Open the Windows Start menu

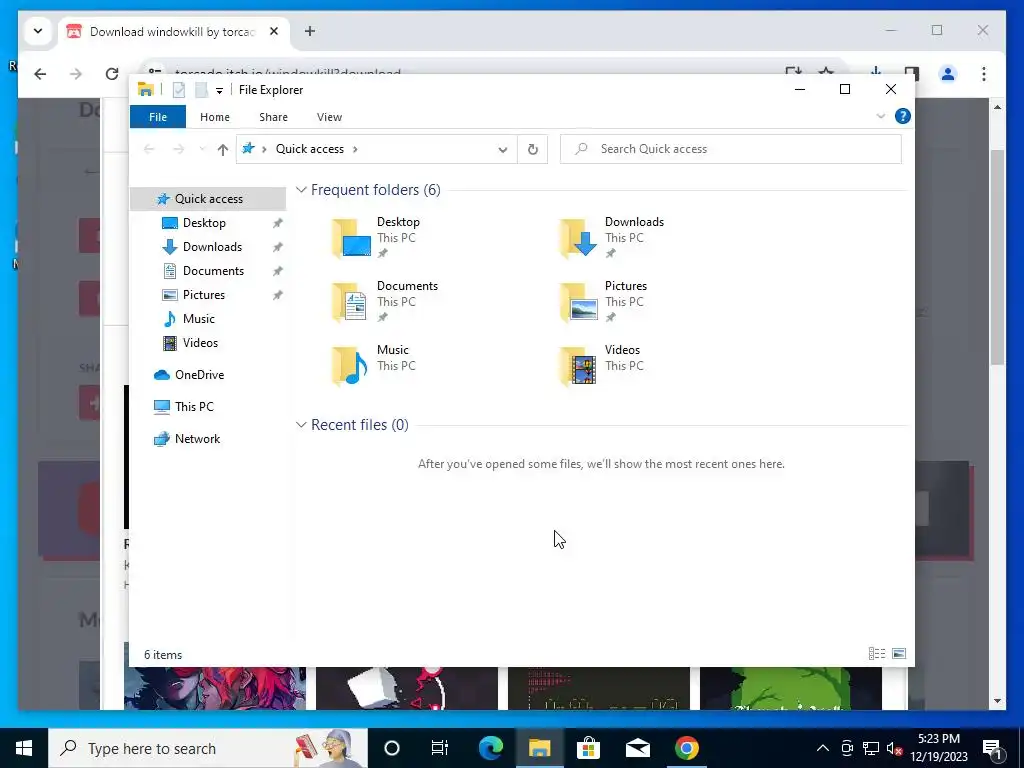(24, 748)
